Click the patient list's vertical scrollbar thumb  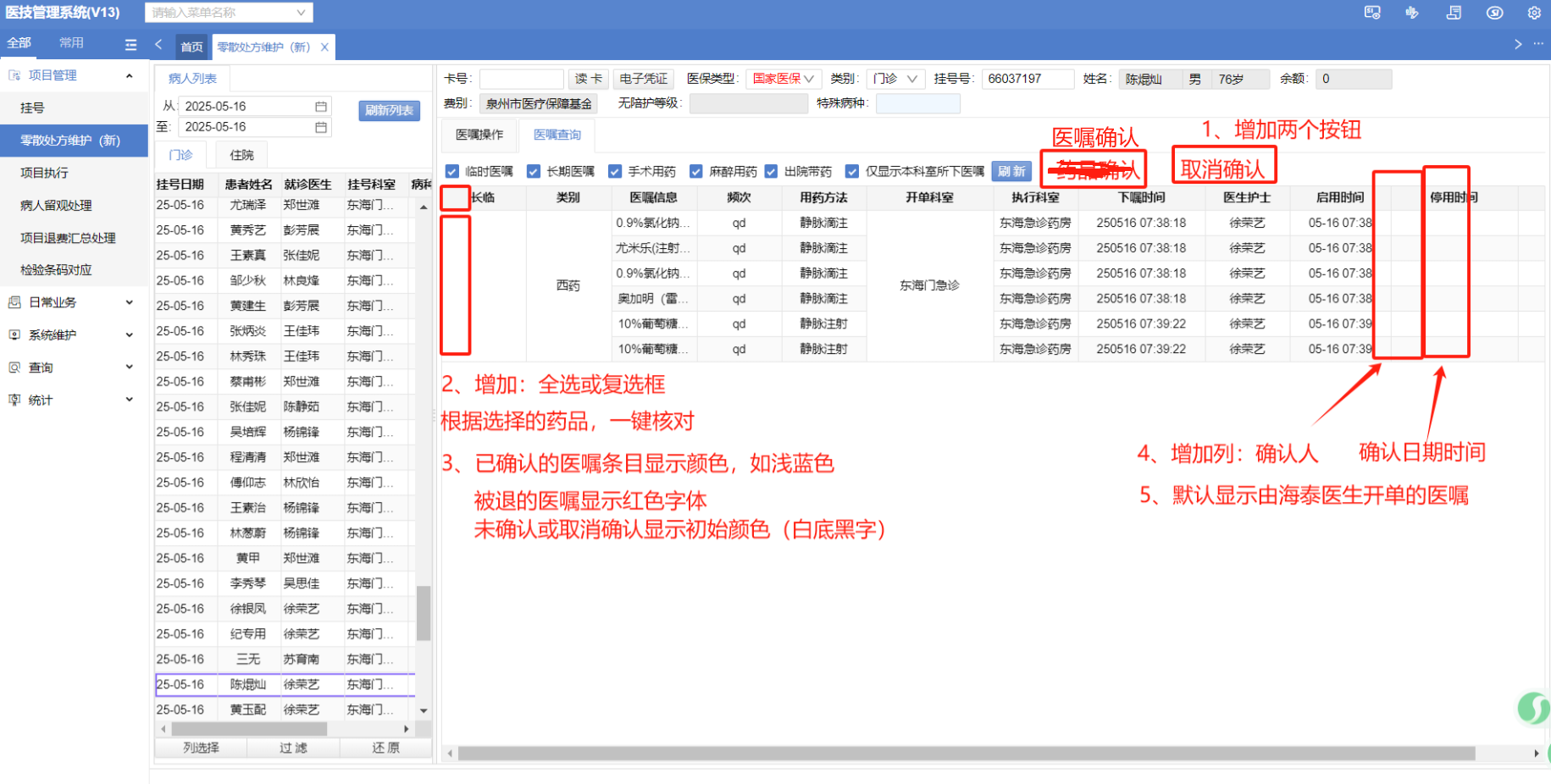[x=424, y=614]
